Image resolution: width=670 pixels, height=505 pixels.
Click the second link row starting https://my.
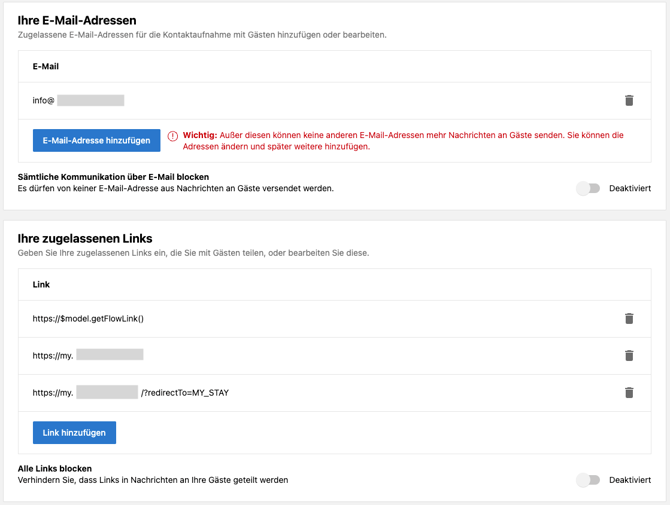pos(88,355)
